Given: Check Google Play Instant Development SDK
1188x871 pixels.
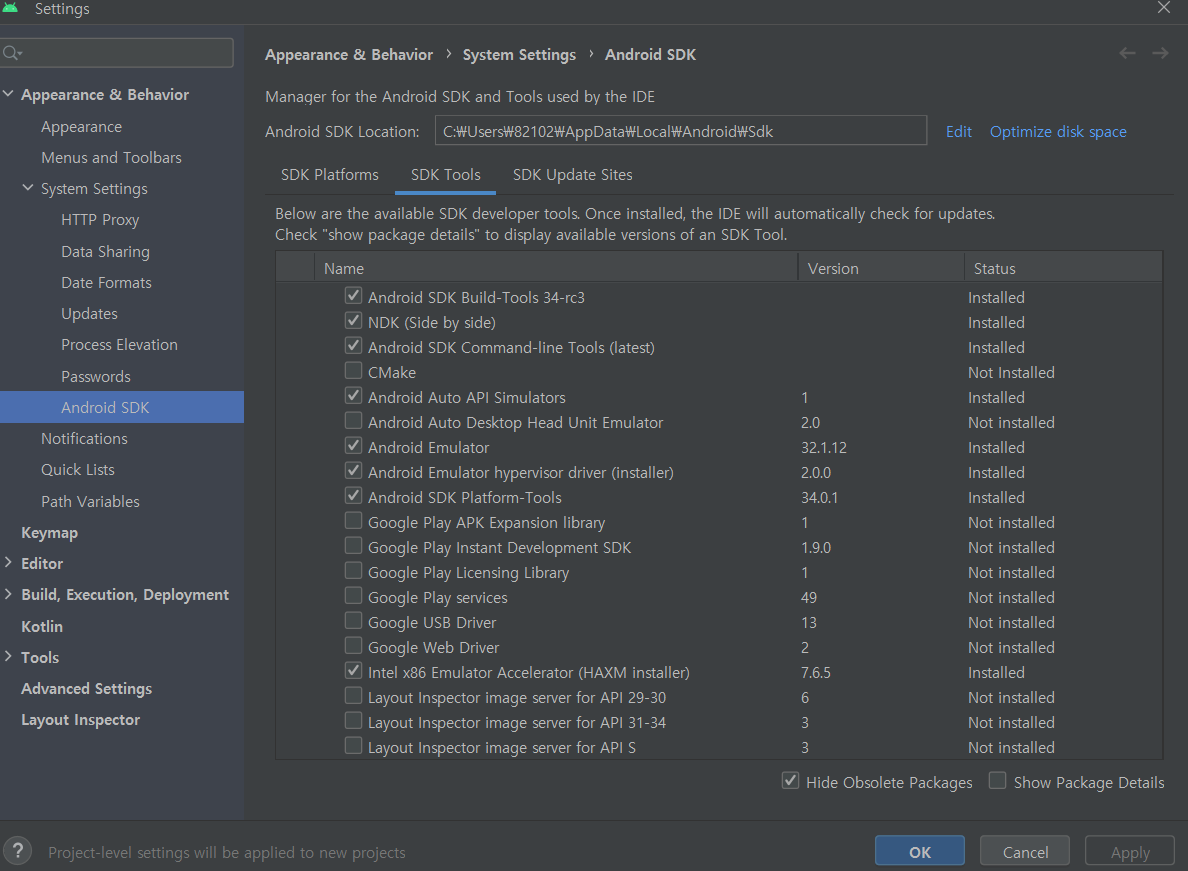Looking at the screenshot, I should coord(353,545).
